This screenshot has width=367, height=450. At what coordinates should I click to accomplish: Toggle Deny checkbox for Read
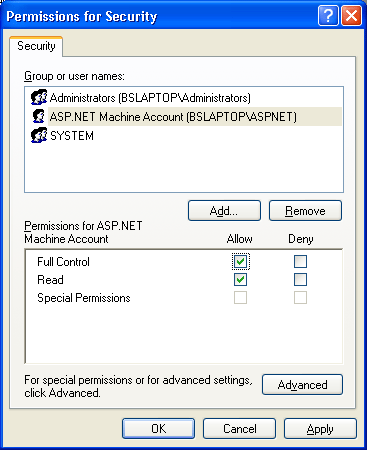pyautogui.click(x=300, y=280)
